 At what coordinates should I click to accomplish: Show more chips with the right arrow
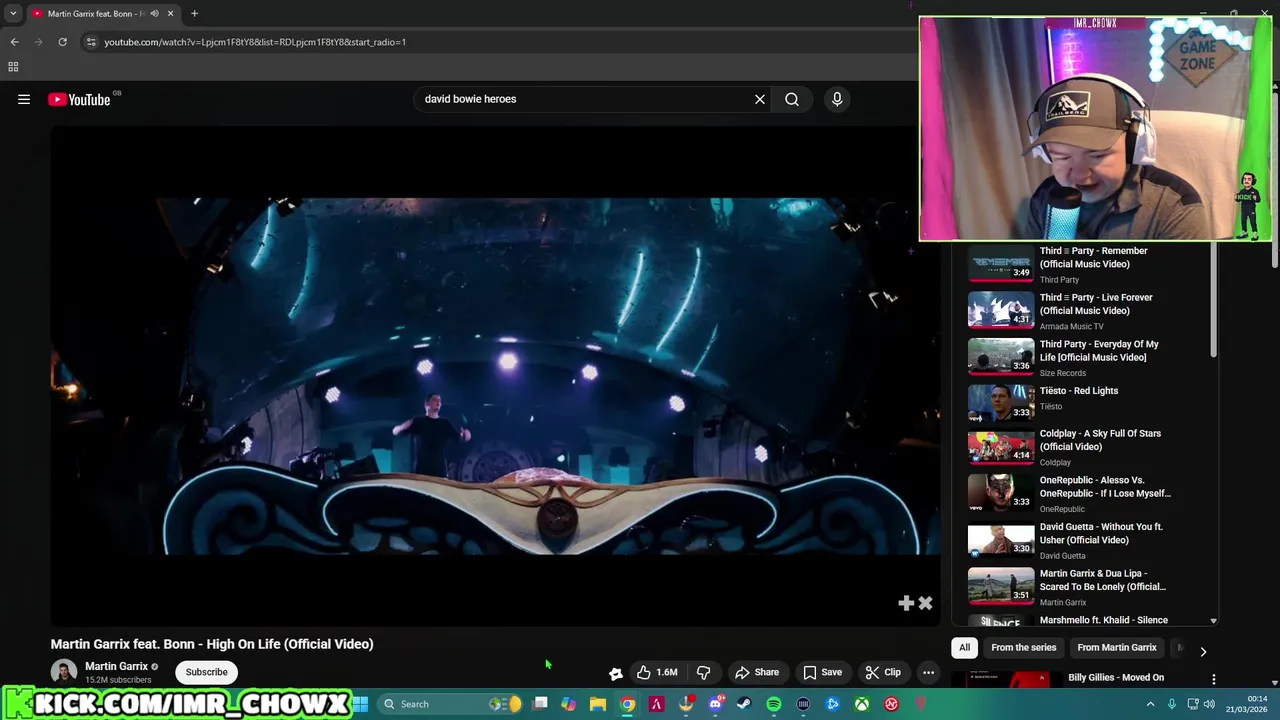coord(1203,651)
